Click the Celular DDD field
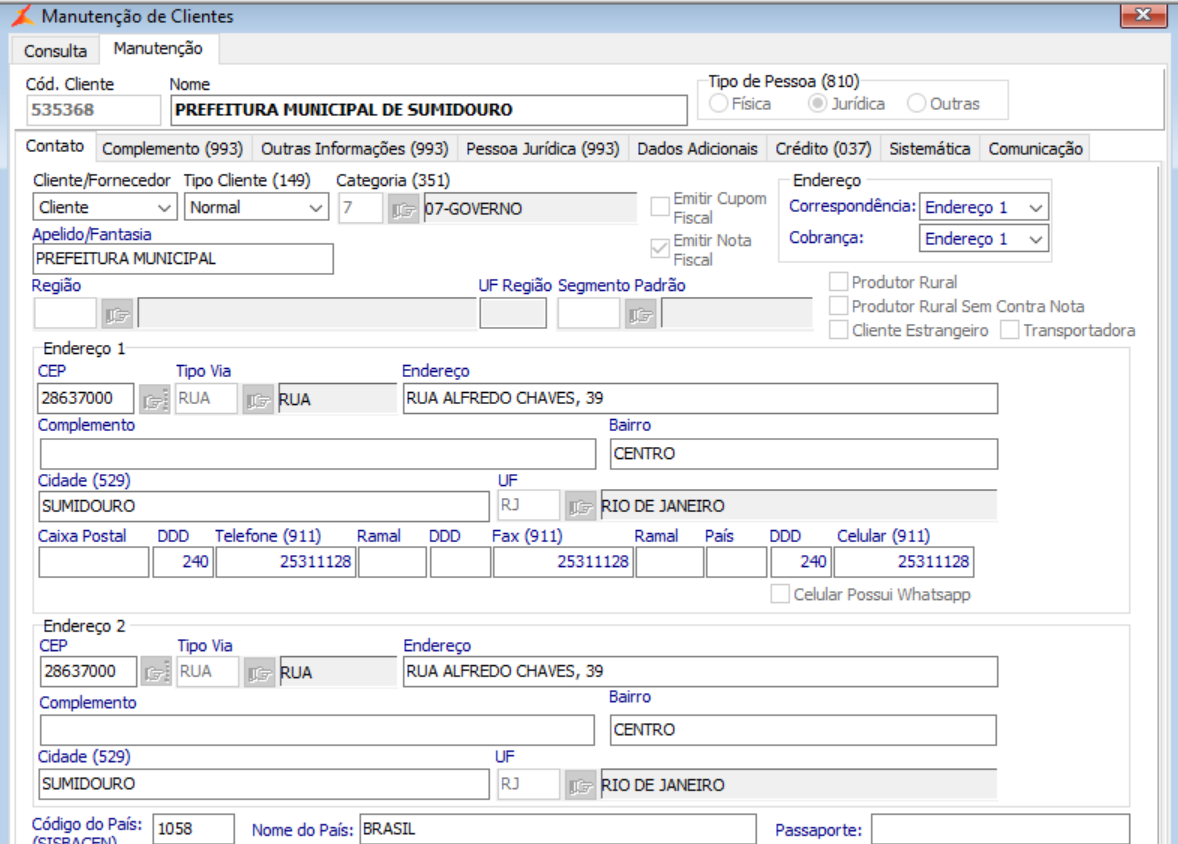 point(801,562)
